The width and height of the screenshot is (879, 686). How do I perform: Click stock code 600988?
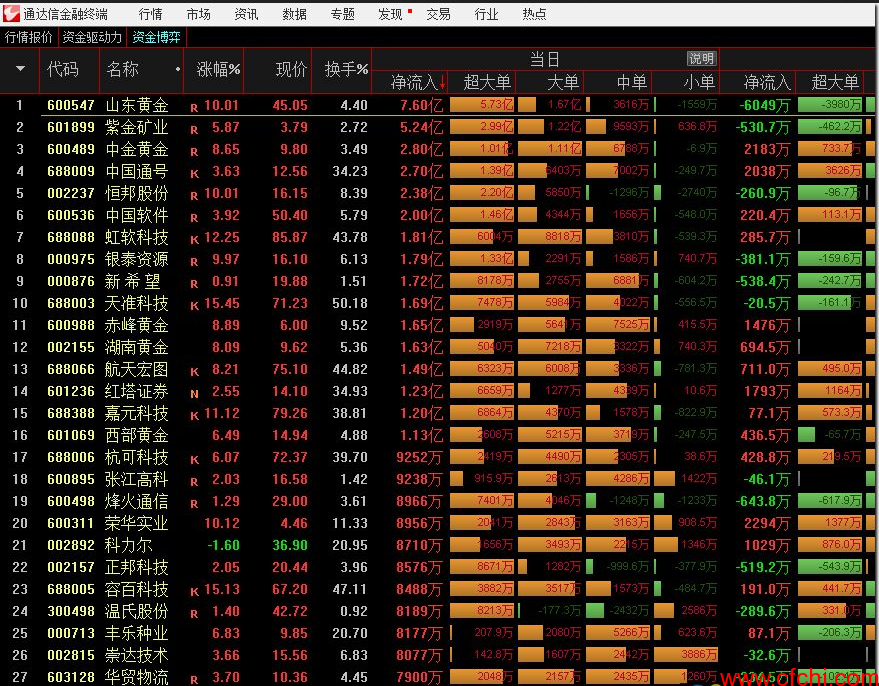(x=71, y=325)
